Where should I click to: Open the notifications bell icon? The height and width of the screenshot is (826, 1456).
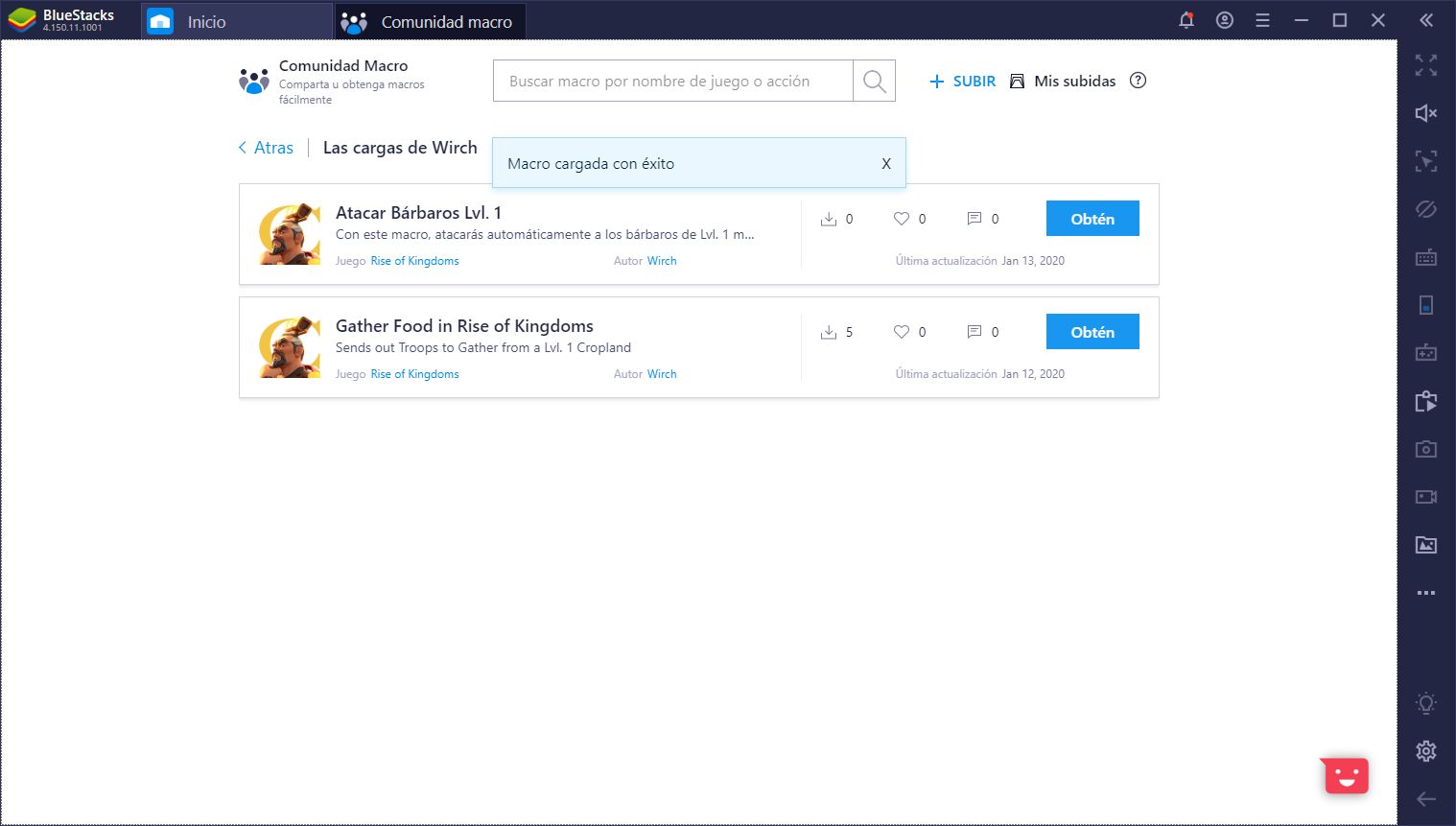(1186, 20)
